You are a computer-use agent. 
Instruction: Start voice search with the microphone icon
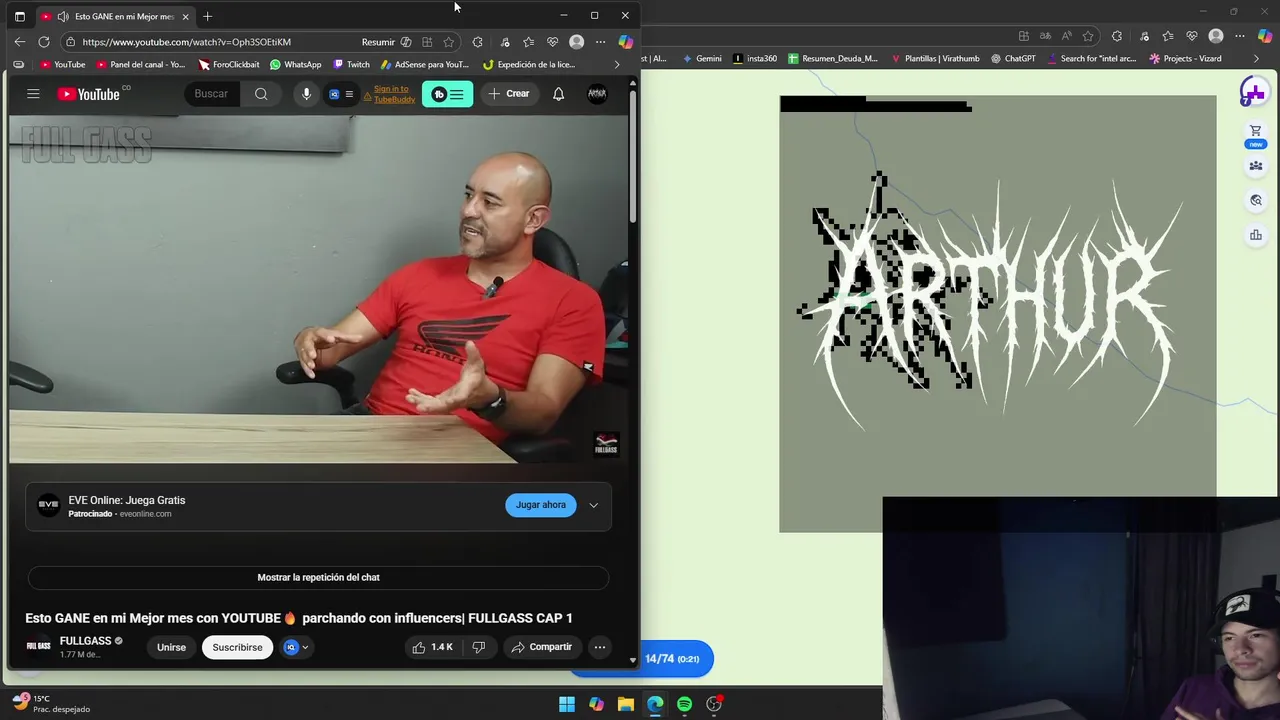click(x=306, y=94)
